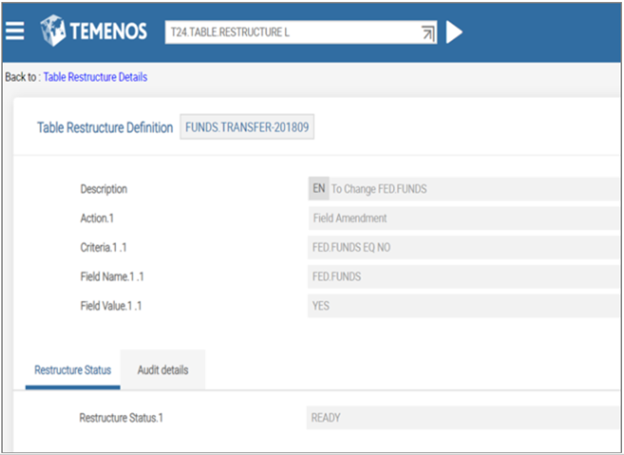
Task: Open the hamburger main menu
Action: pos(14,31)
